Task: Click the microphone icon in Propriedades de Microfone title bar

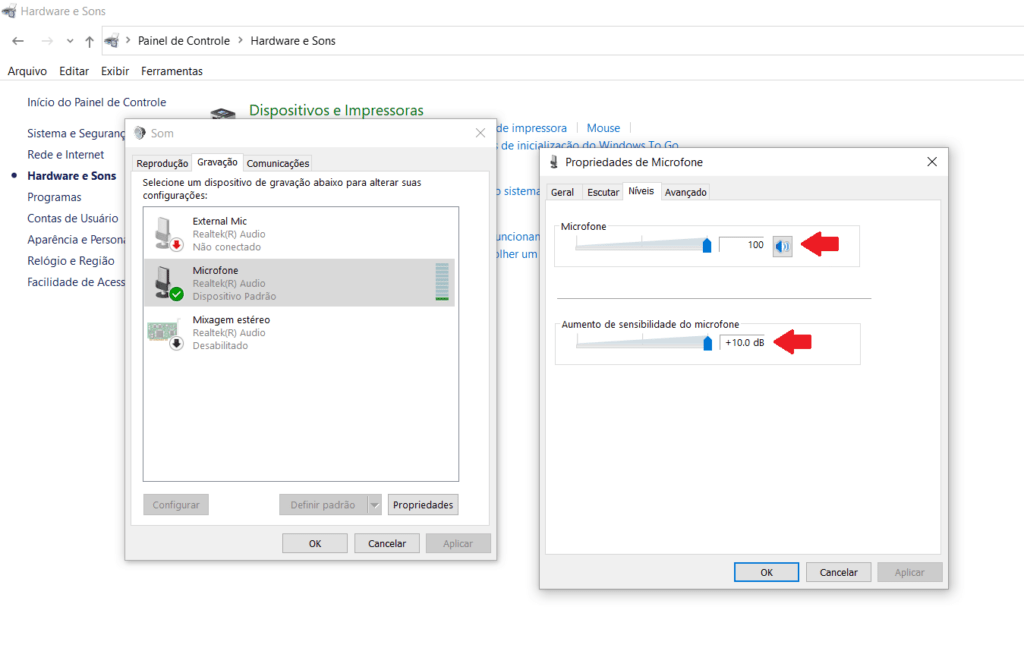Action: [x=556, y=161]
